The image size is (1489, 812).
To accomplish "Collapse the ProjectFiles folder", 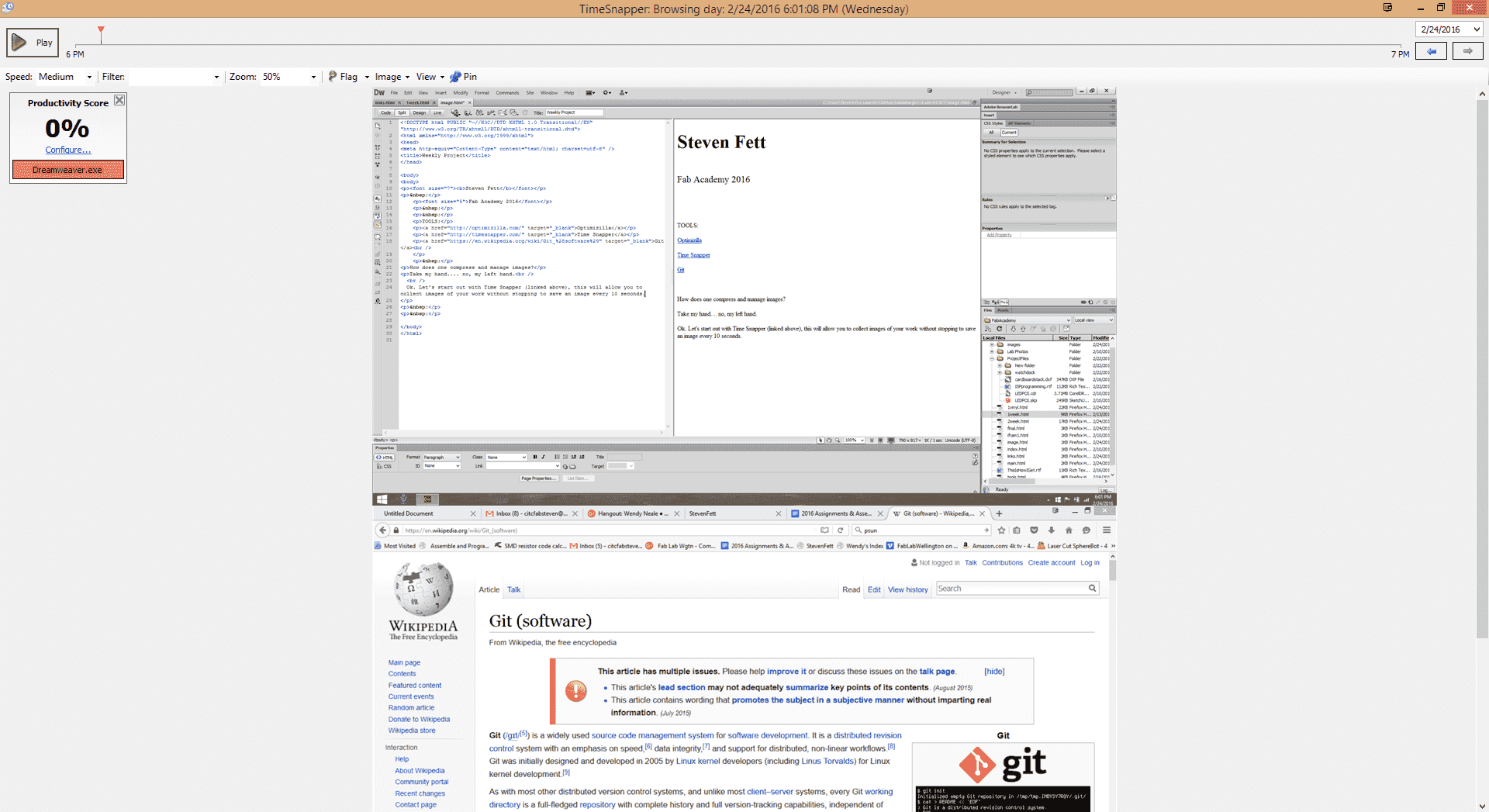I will tap(992, 358).
